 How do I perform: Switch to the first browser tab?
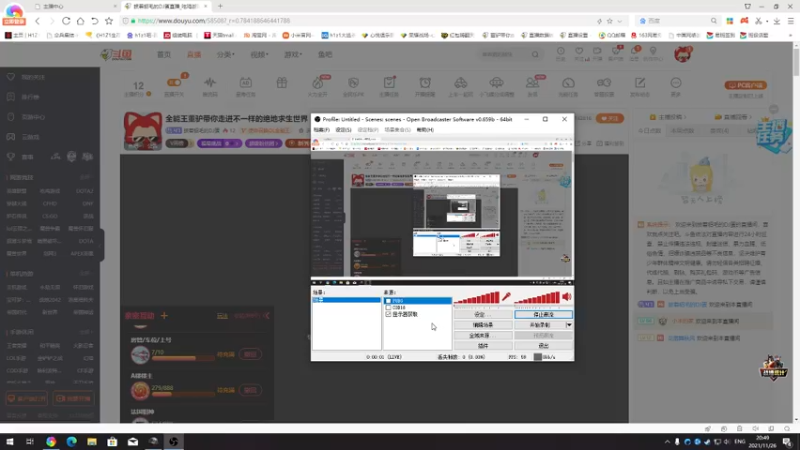[x=74, y=6]
